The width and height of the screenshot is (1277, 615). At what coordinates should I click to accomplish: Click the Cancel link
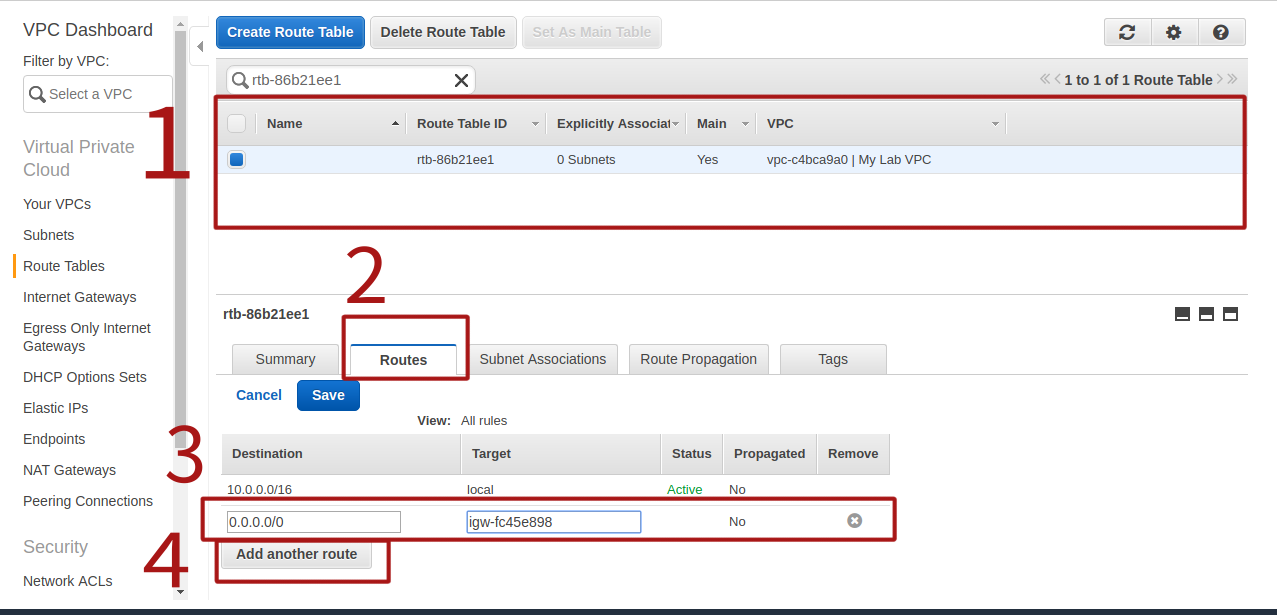click(x=259, y=395)
